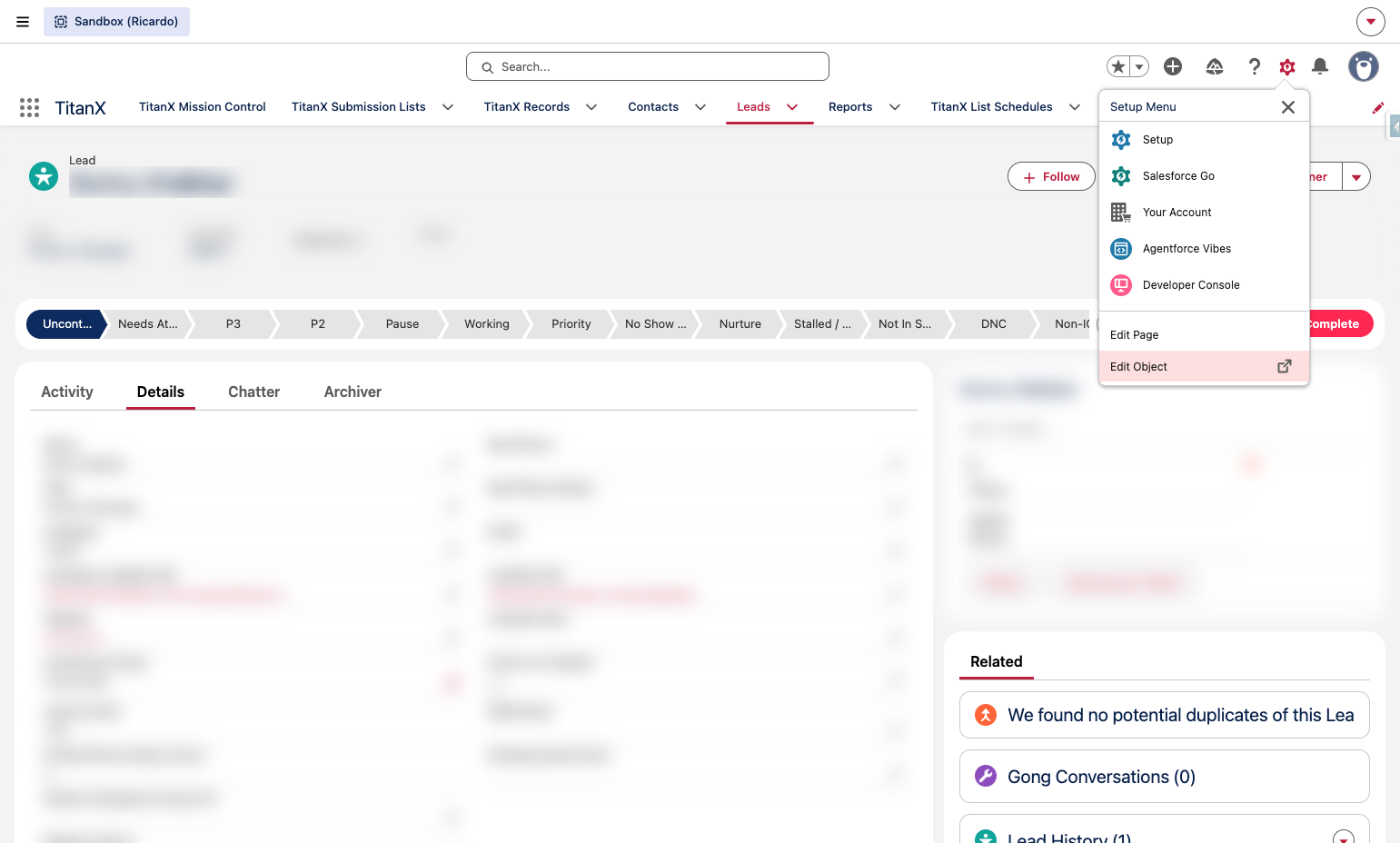Open the Trailhead guidance icon
The width and height of the screenshot is (1400, 843).
[1215, 66]
